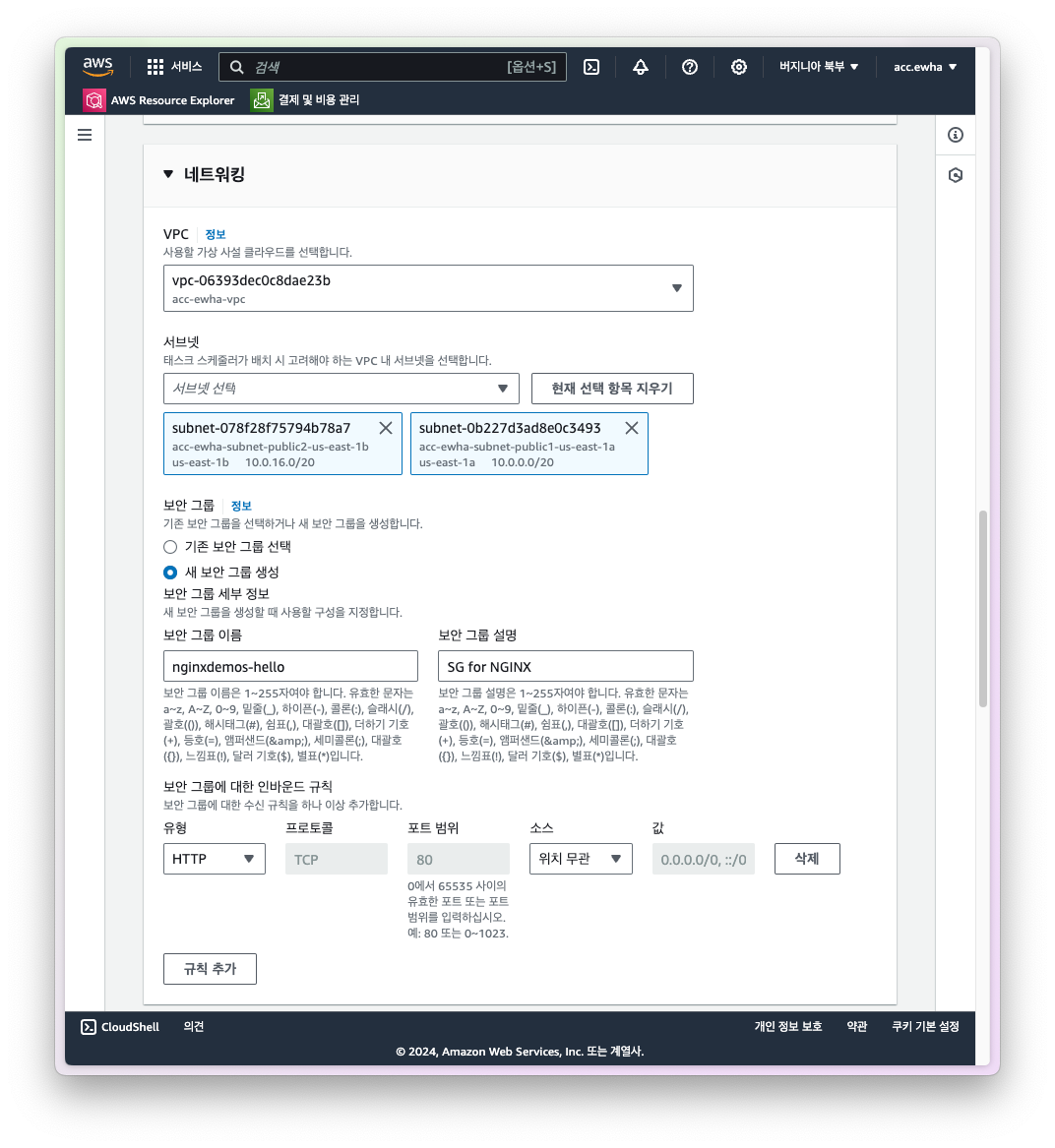The width and height of the screenshot is (1055, 1148).
Task: Open the hamburger side navigation menu
Action: pos(85,135)
